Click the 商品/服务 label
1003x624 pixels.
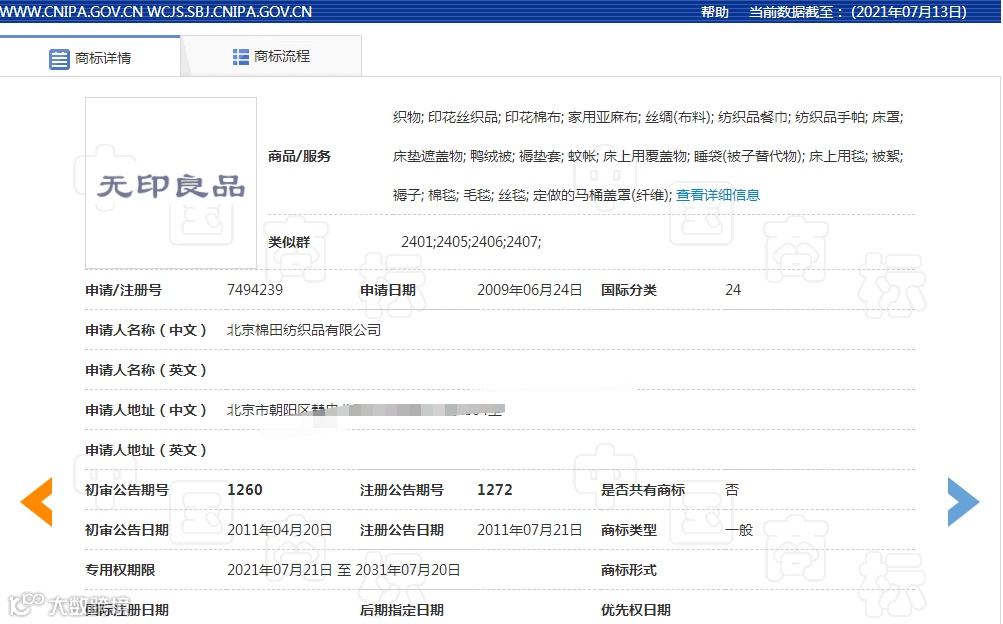pyautogui.click(x=299, y=156)
